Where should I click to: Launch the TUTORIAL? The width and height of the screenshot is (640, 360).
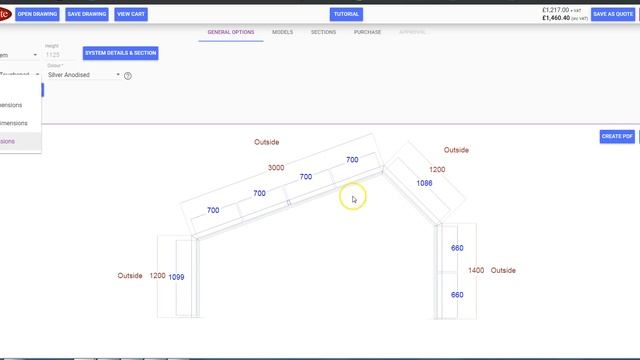tap(346, 14)
